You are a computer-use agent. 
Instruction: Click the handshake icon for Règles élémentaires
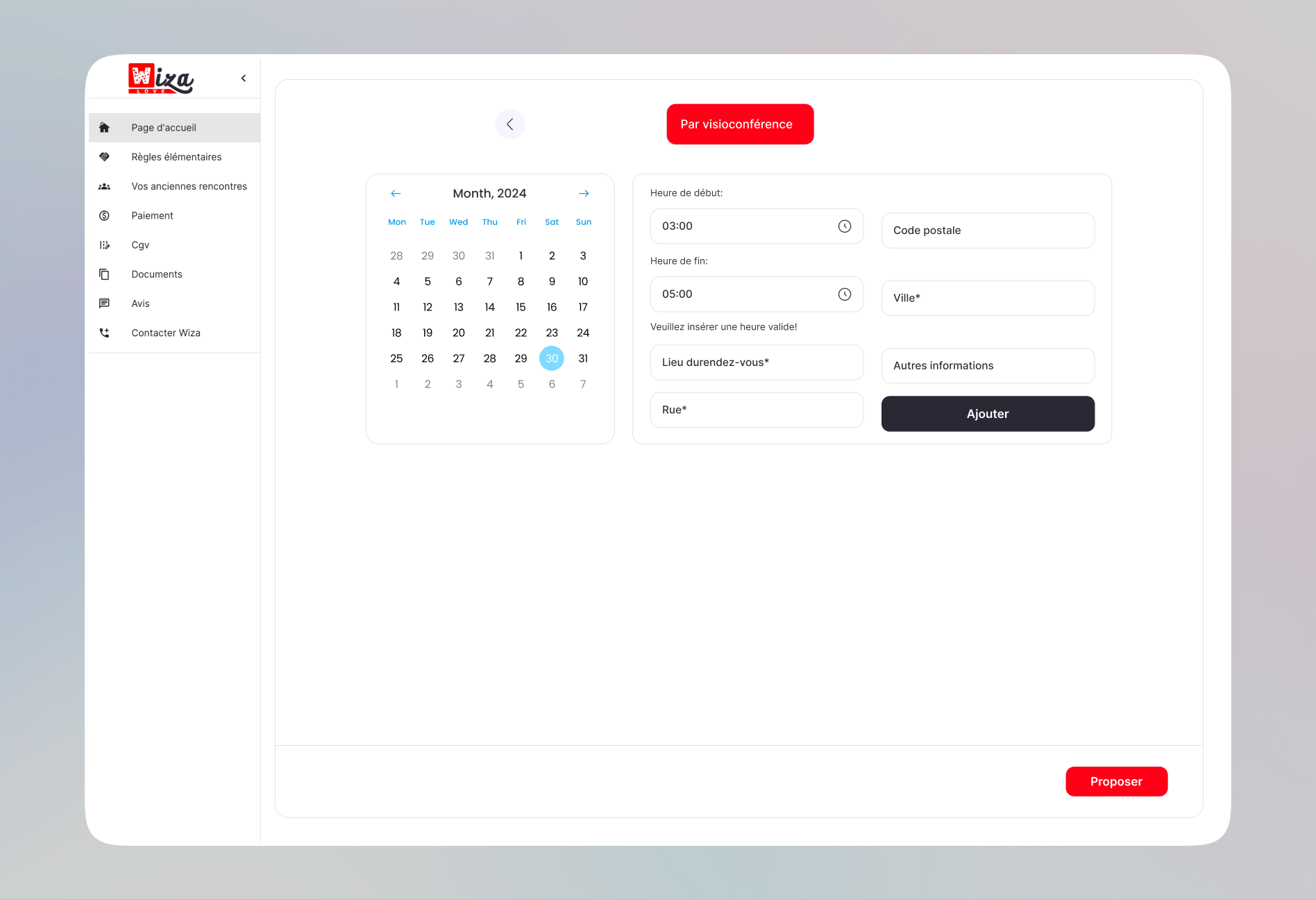click(104, 157)
